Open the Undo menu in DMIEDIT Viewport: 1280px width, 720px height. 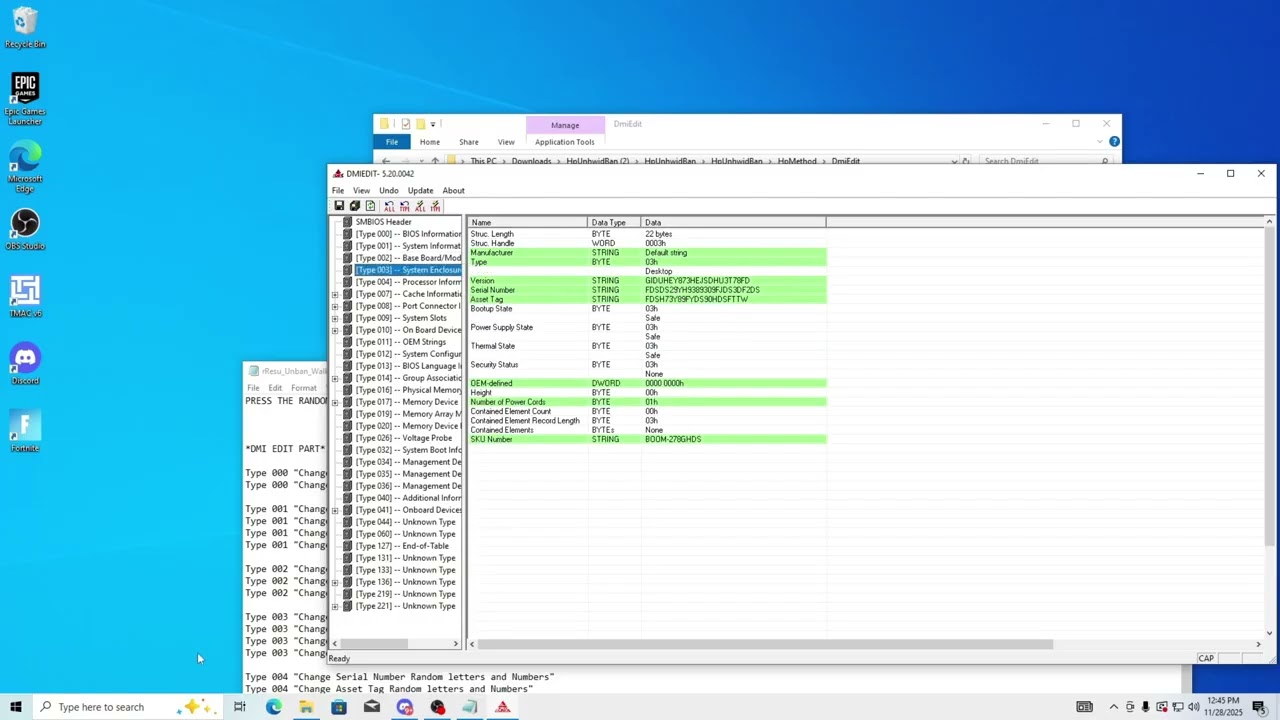click(x=388, y=190)
